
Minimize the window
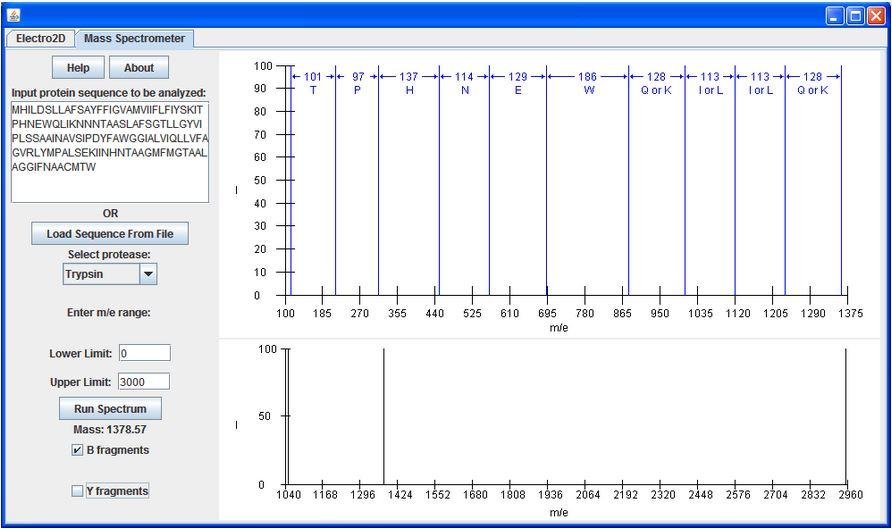click(835, 16)
